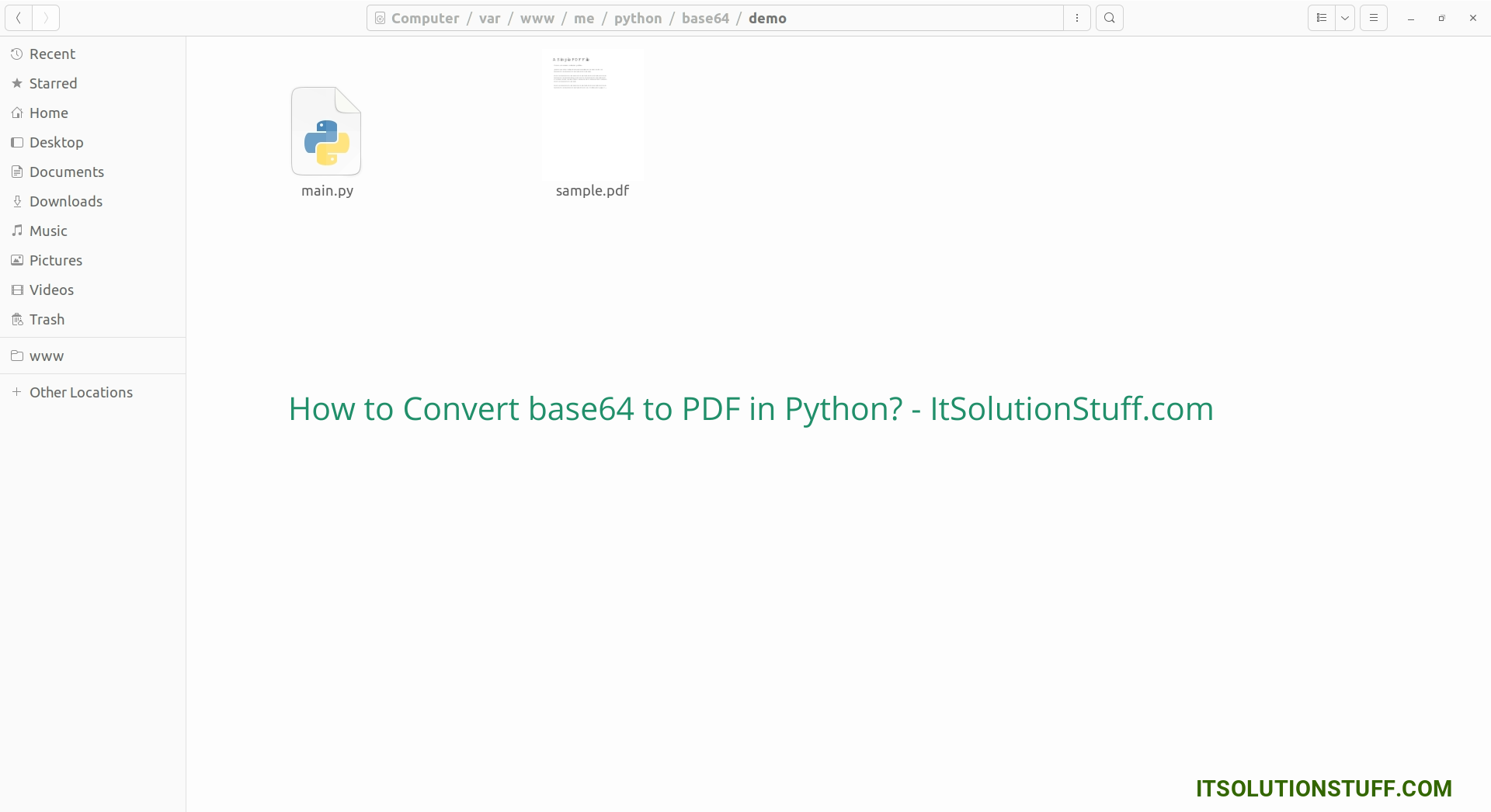
Task: Expand the view options chevron dropdown
Action: click(1344, 17)
